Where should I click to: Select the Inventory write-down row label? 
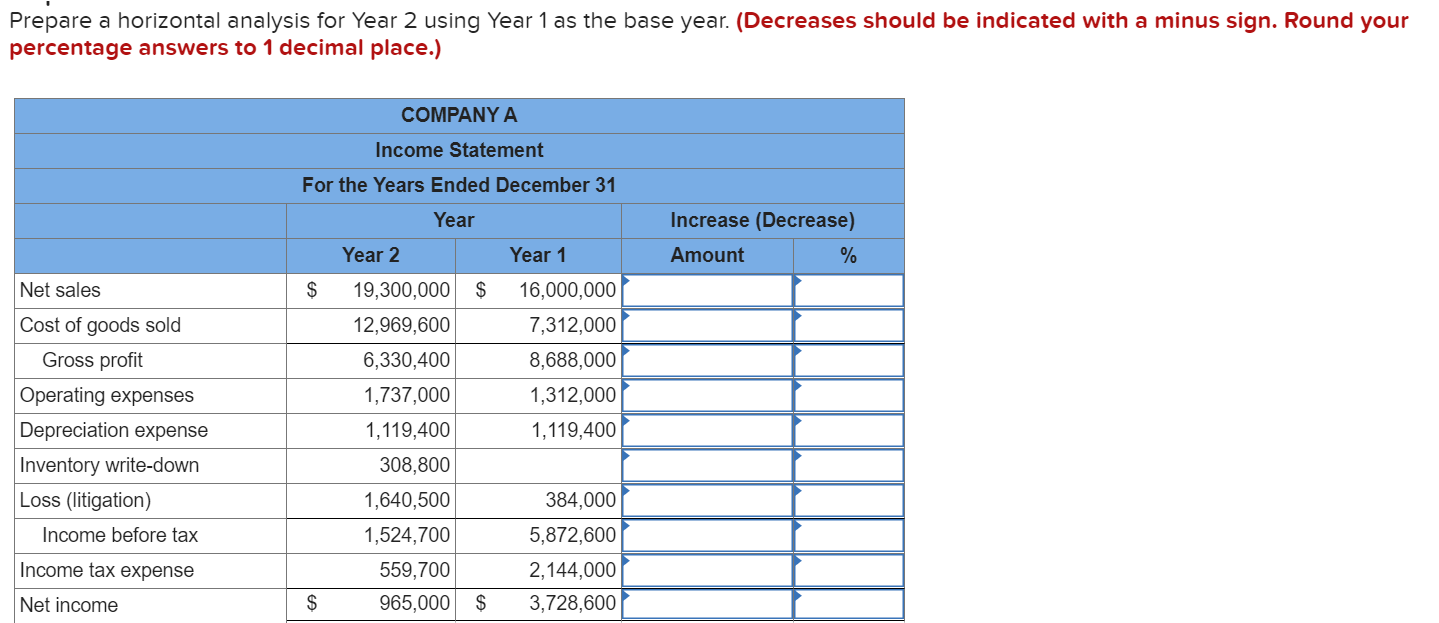click(x=109, y=465)
